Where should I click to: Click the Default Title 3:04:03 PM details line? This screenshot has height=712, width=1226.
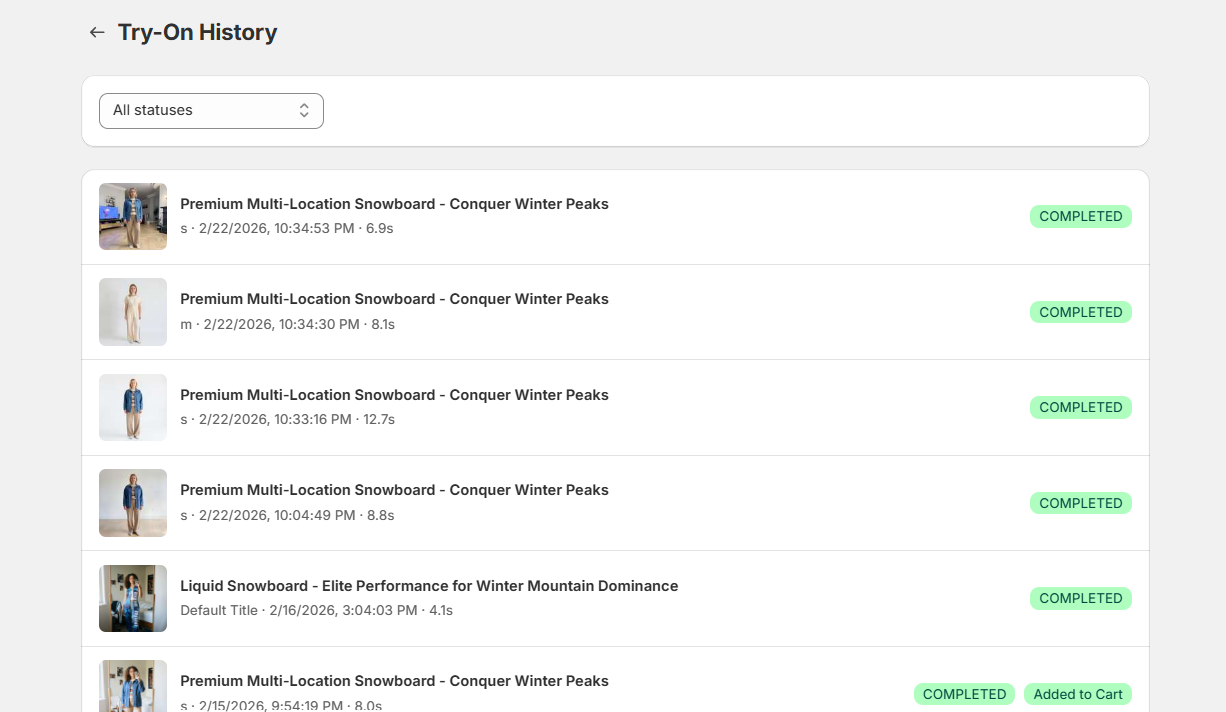coord(316,610)
